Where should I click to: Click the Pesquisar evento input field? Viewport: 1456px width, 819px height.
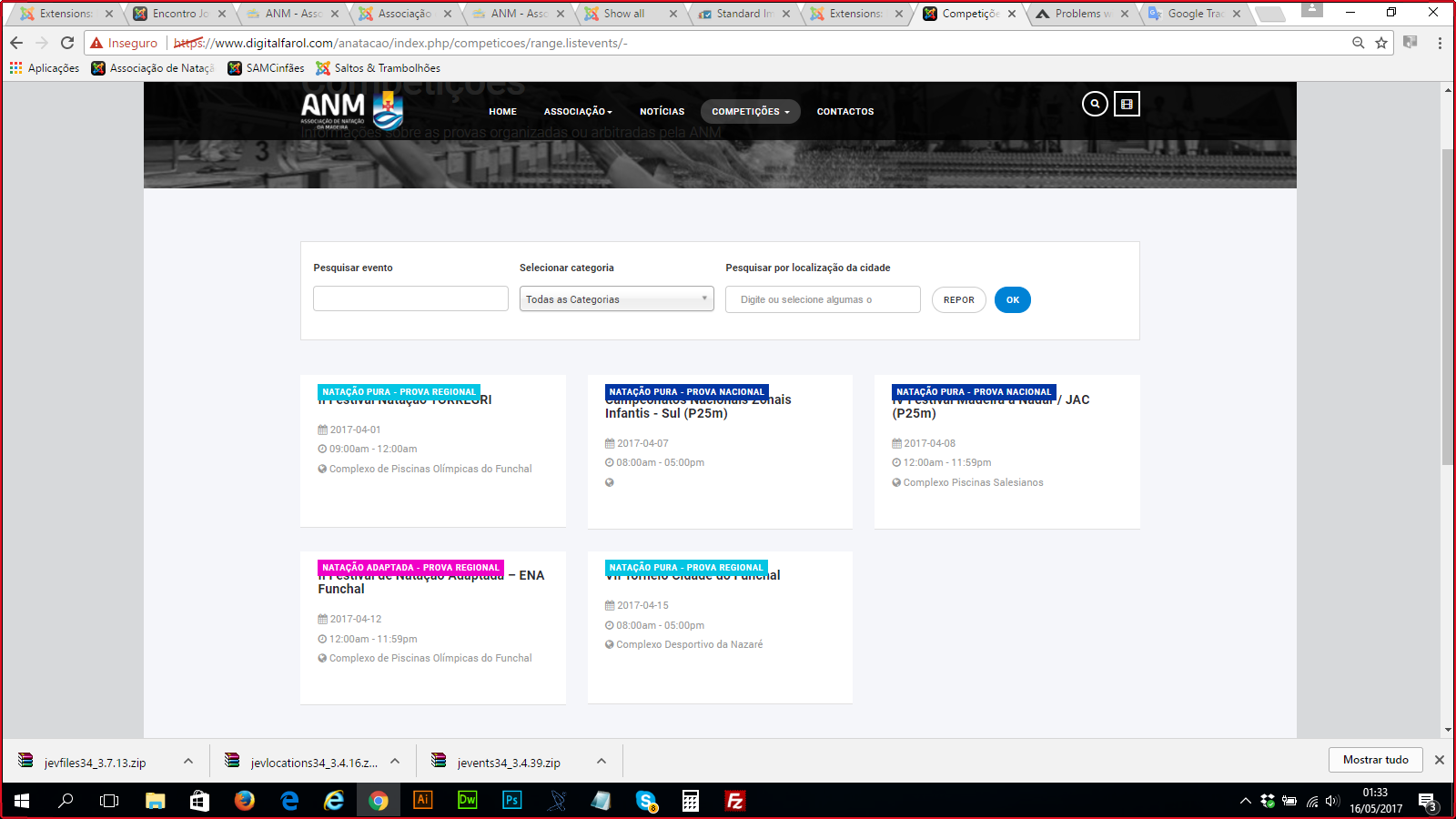pos(410,298)
